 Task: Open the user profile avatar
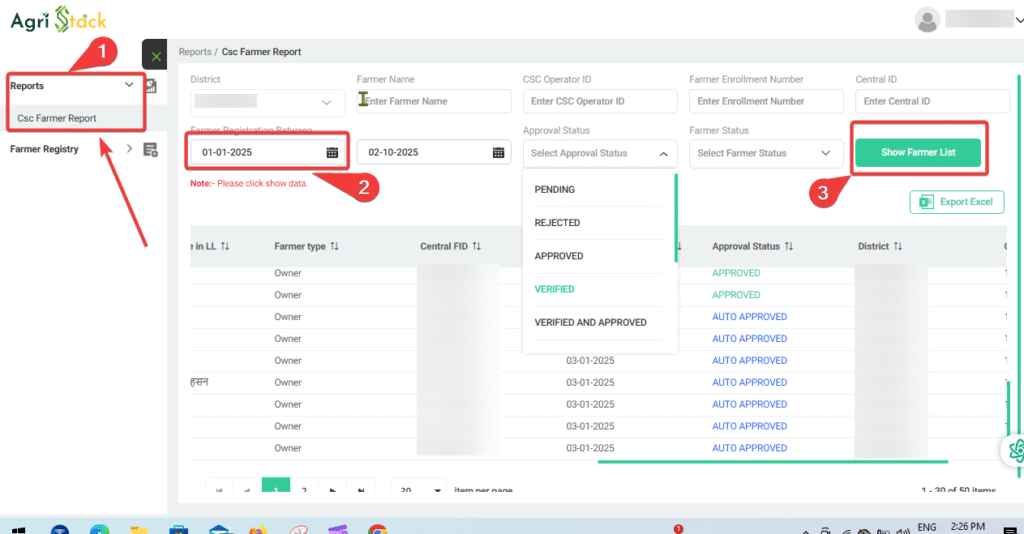tap(928, 19)
